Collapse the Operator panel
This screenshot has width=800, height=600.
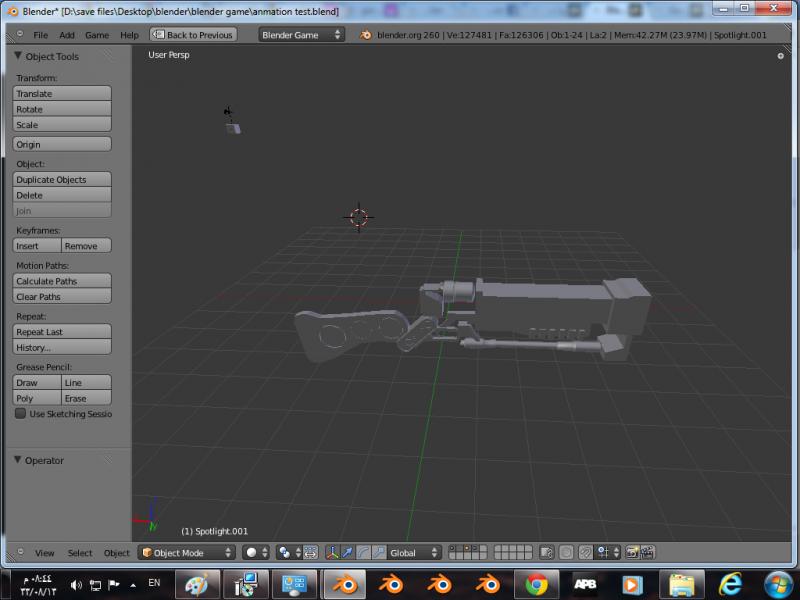coord(18,460)
